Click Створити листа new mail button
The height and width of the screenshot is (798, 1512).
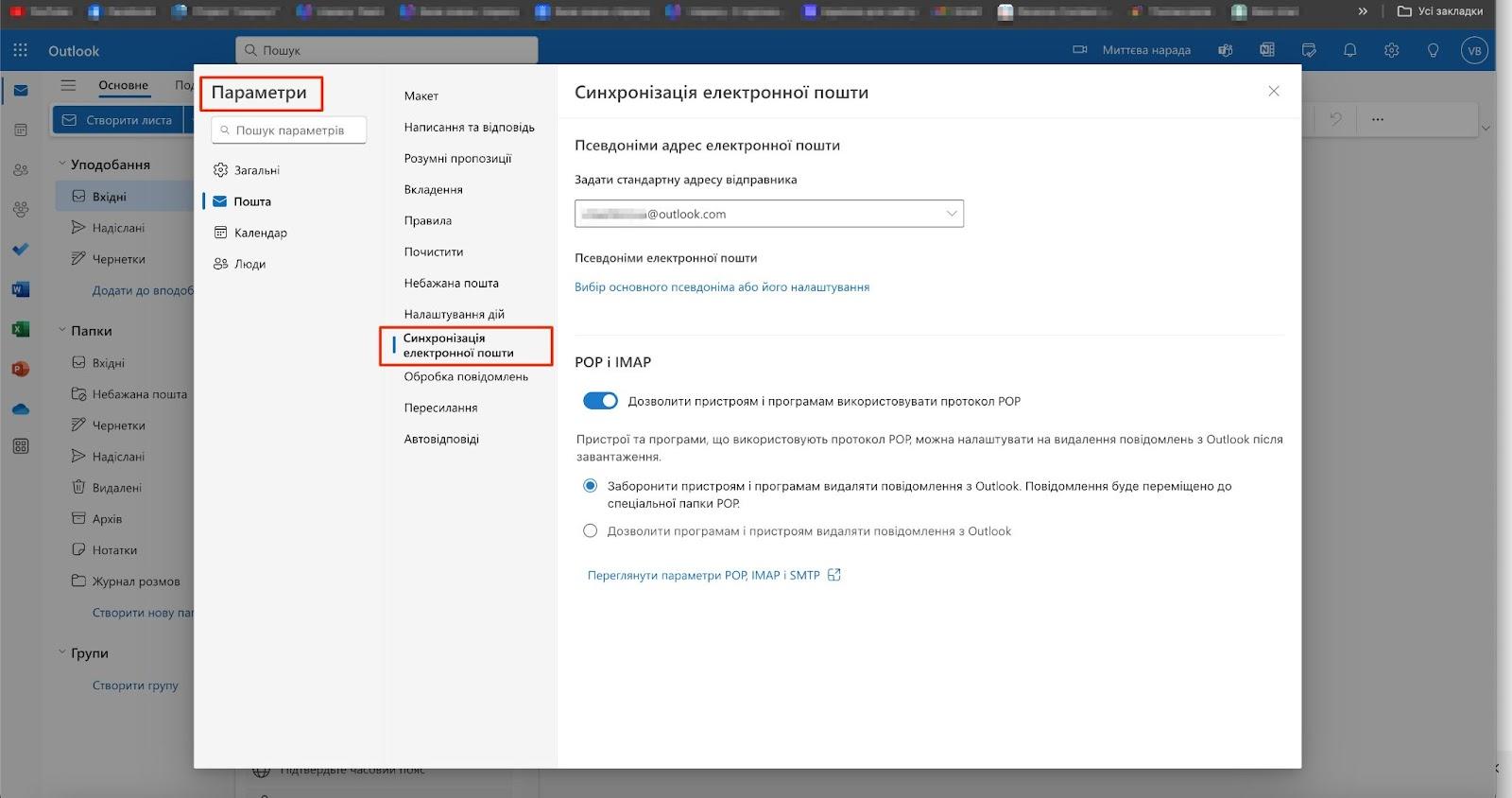pyautogui.click(x=118, y=120)
